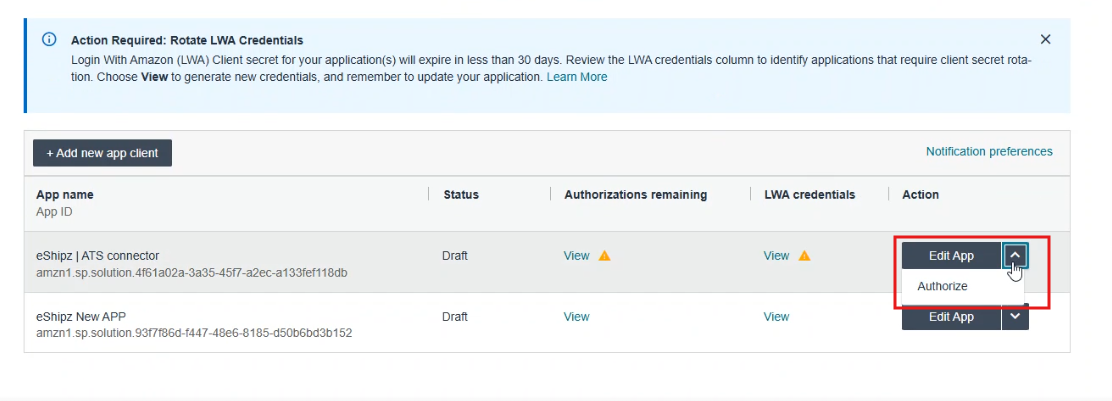Click warning icon beside ATS LWA credentials
This screenshot has height=401, width=1112.
(804, 256)
